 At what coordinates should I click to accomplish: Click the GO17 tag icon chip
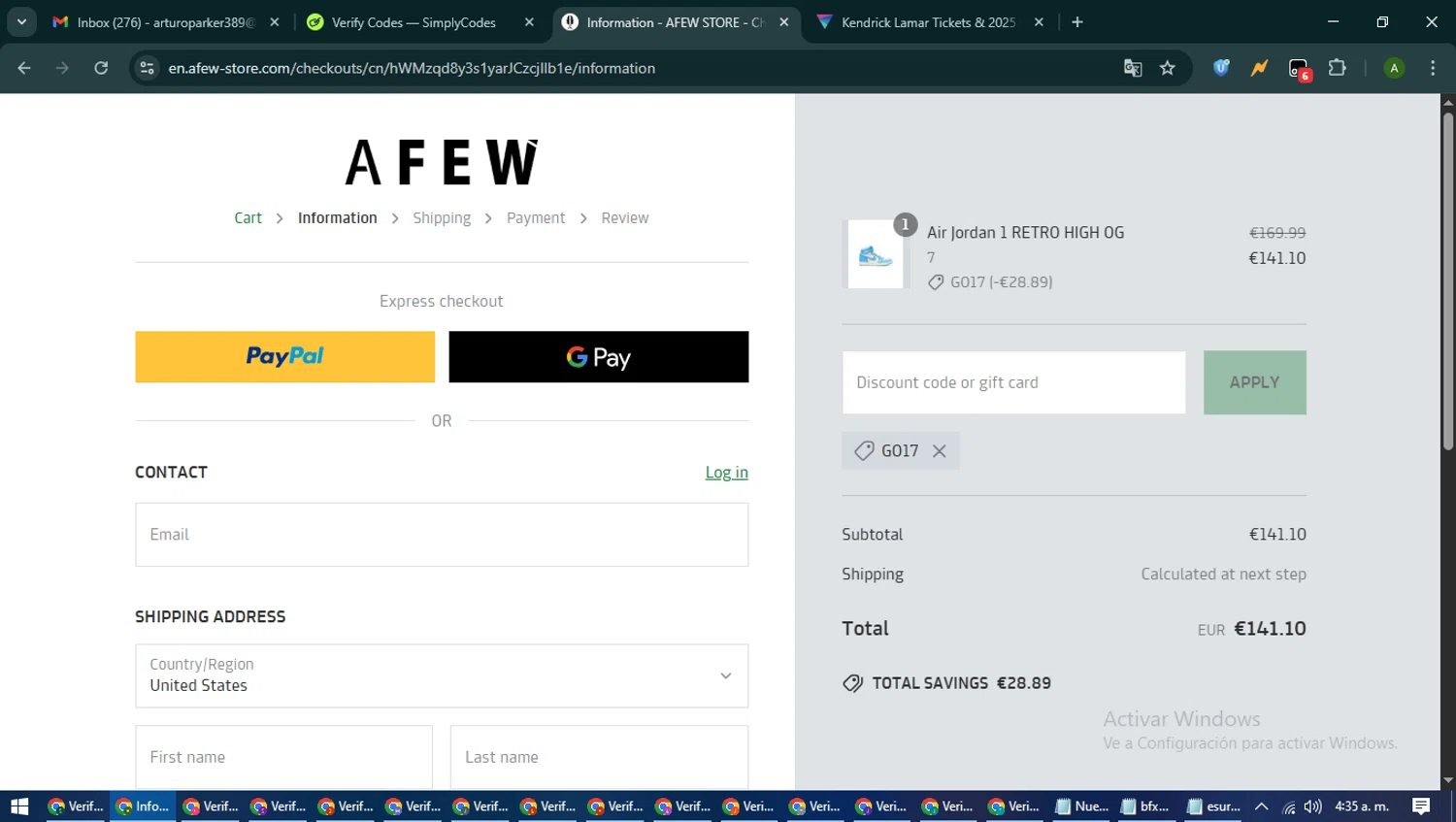[x=864, y=451]
